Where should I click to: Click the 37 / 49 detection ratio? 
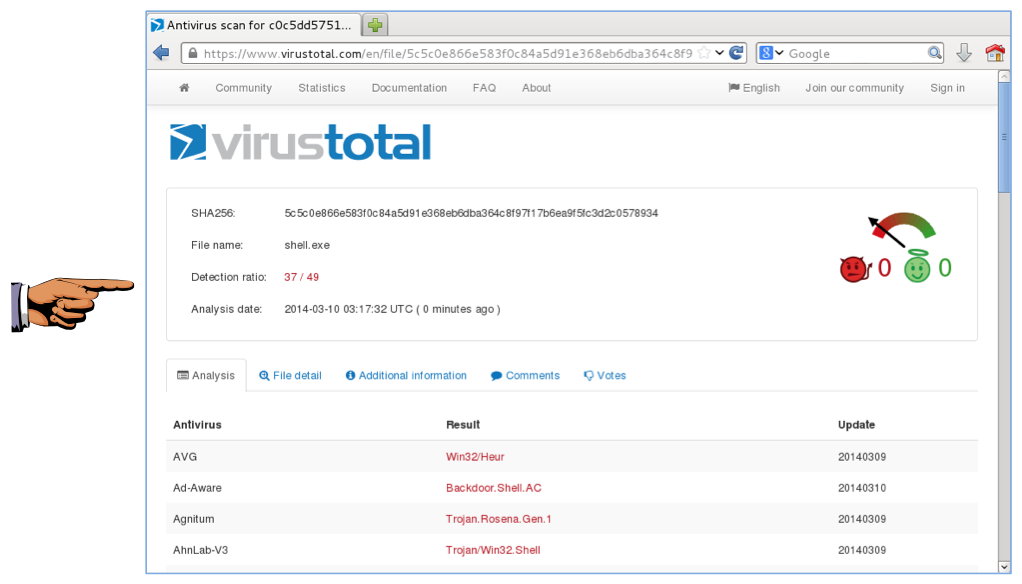click(301, 277)
